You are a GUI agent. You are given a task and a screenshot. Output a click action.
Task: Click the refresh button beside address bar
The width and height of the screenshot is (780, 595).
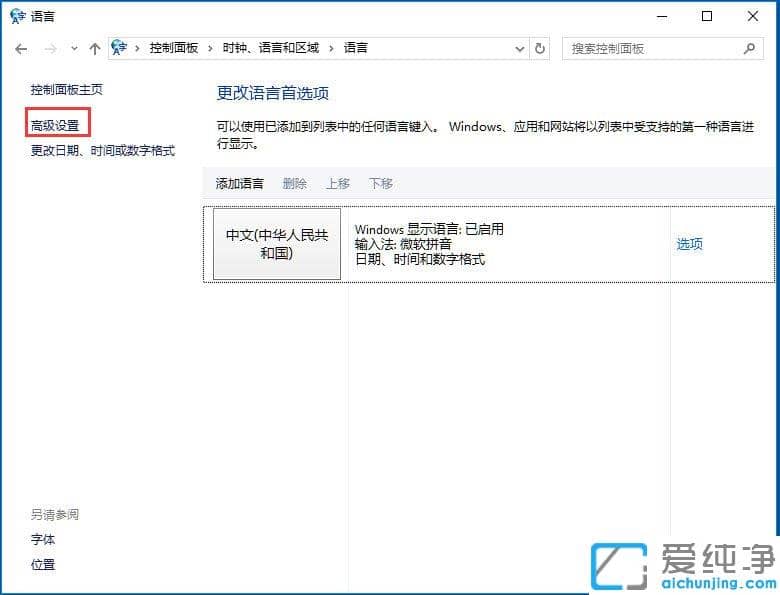(541, 48)
